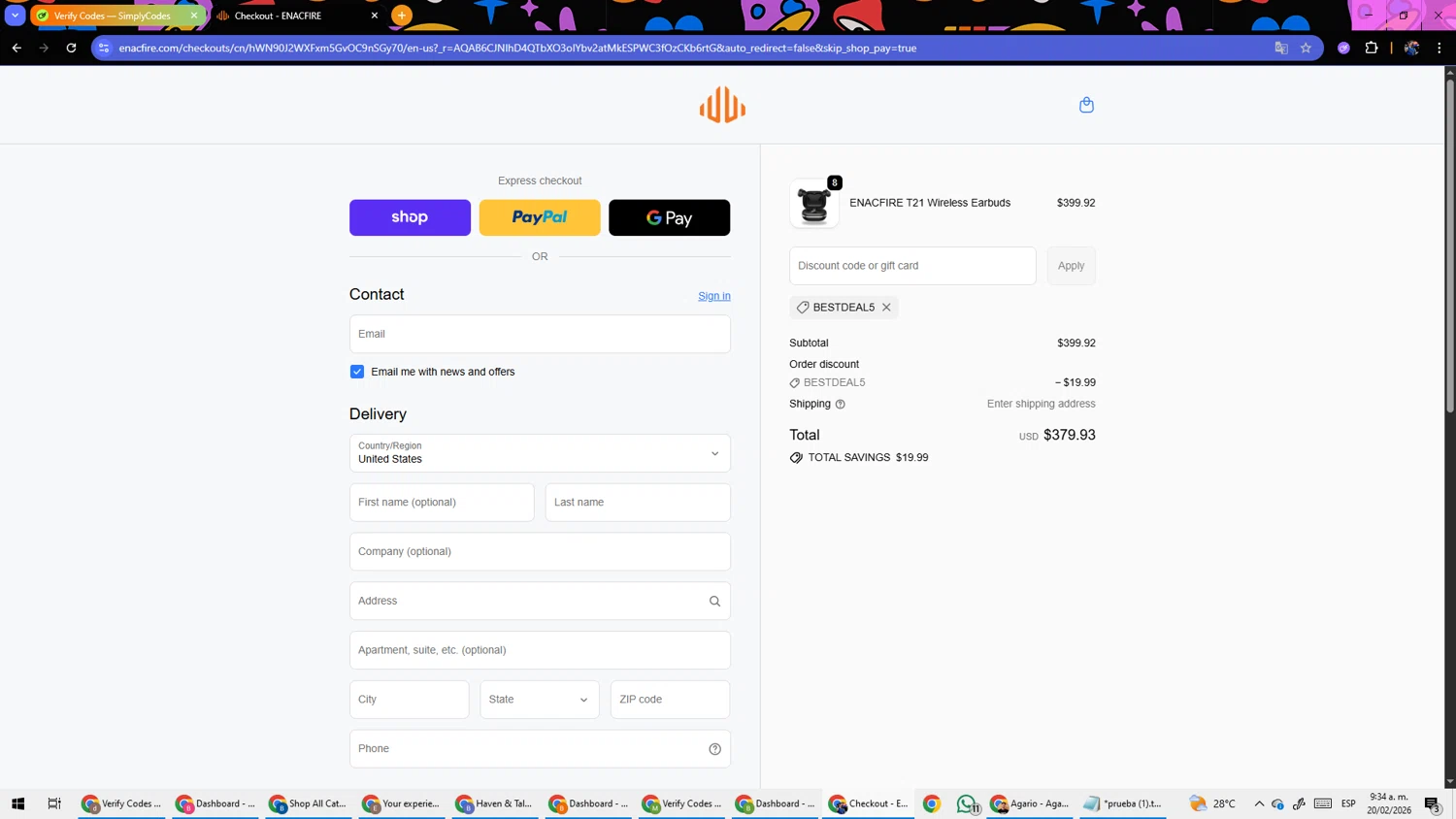View site information icon in address bar
This screenshot has height=819, width=1456.
point(104,48)
